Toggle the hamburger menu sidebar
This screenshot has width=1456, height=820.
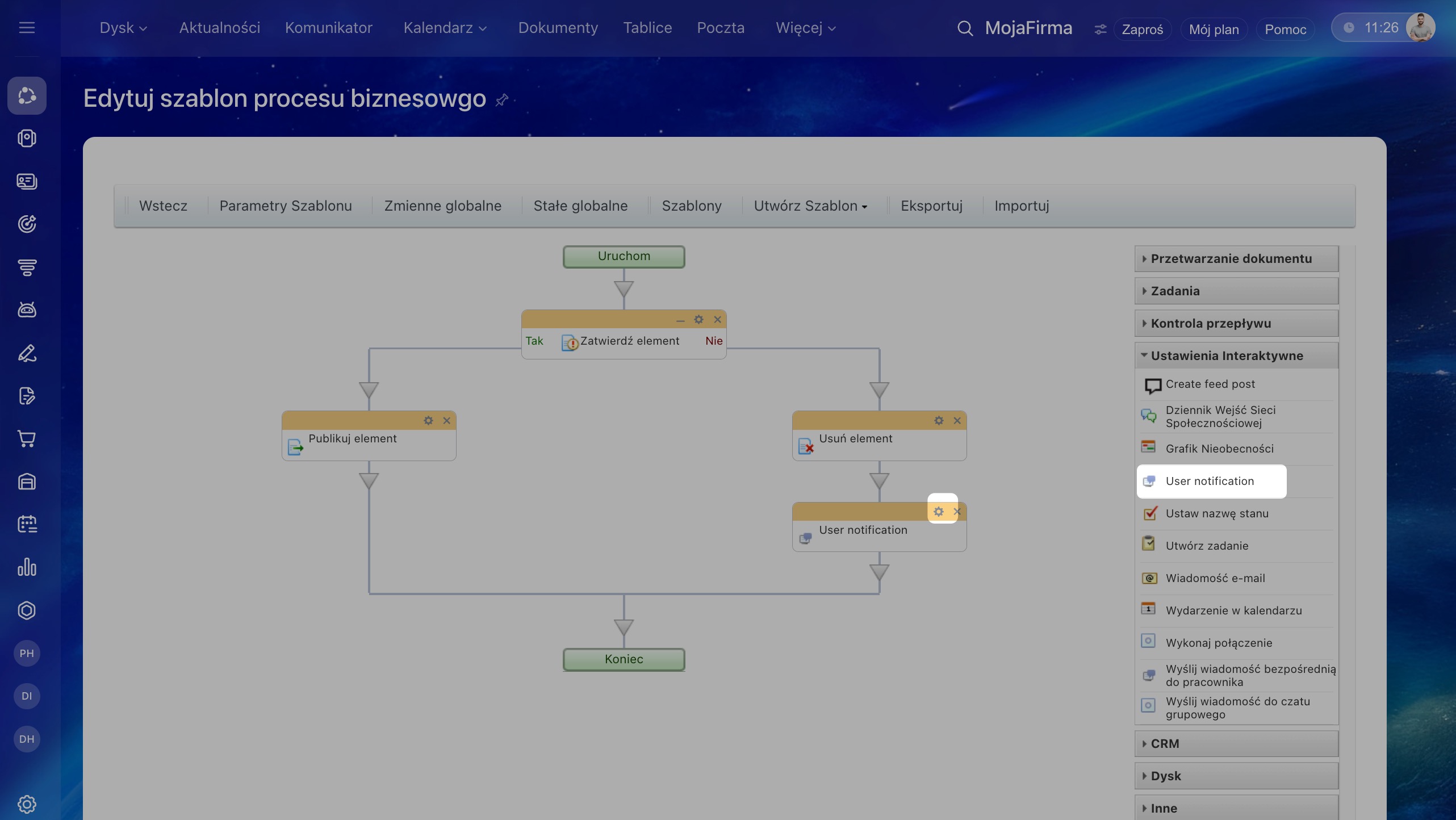(27, 27)
